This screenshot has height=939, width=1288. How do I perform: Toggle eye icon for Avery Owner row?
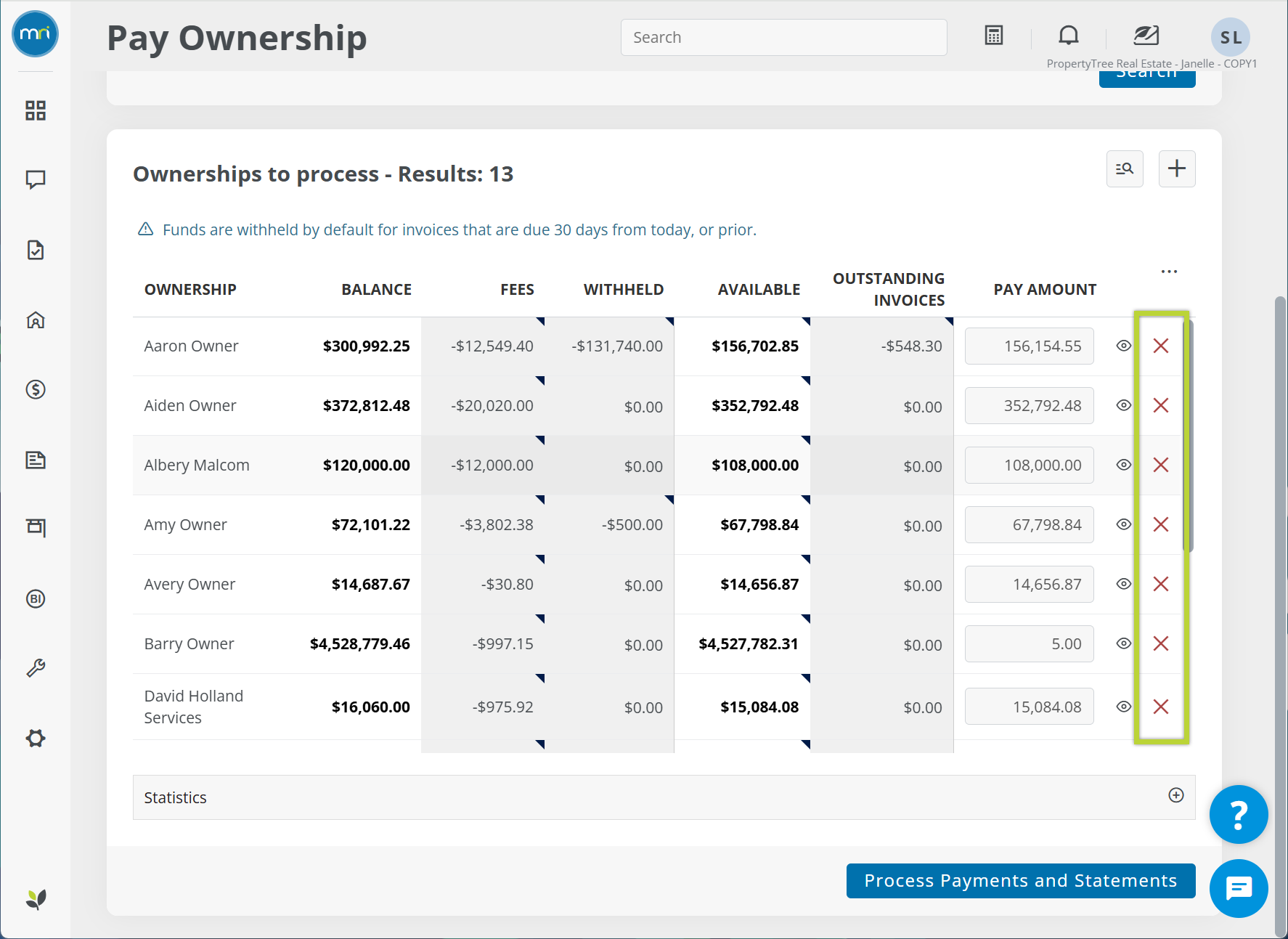point(1123,584)
